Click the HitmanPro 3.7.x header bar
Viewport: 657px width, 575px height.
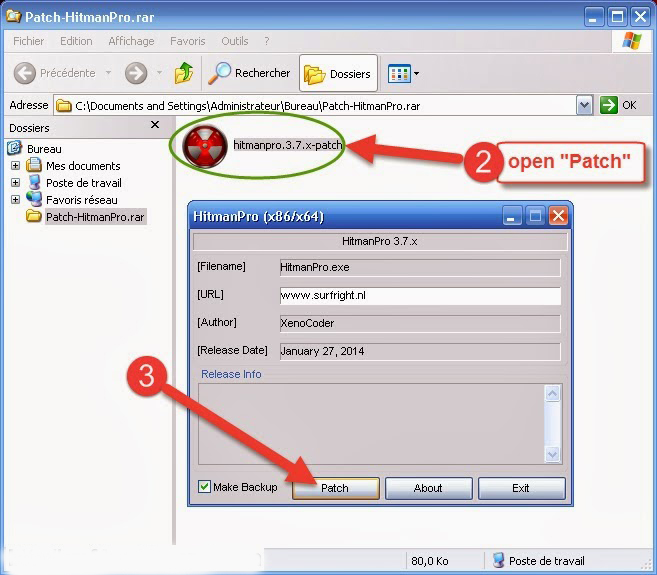click(380, 241)
